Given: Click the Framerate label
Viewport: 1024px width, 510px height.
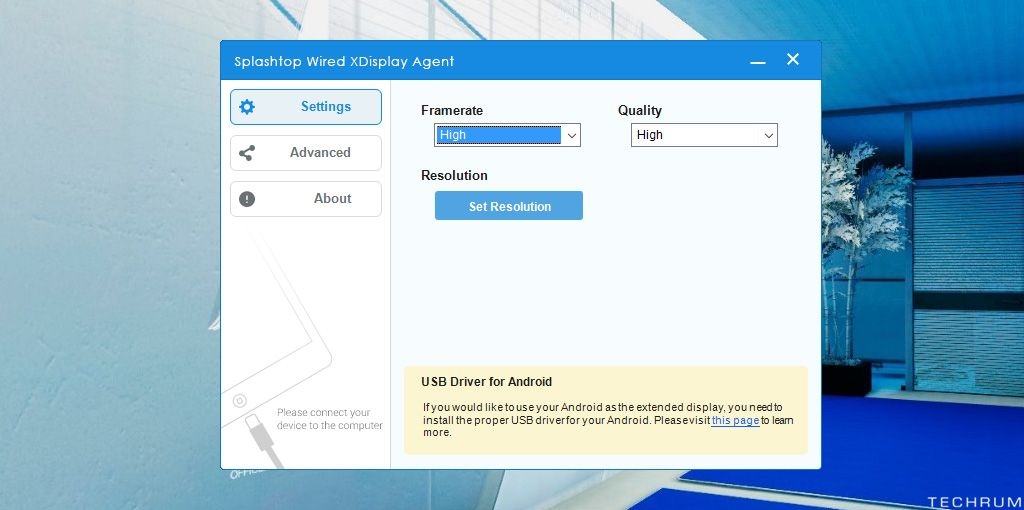Looking at the screenshot, I should [452, 110].
